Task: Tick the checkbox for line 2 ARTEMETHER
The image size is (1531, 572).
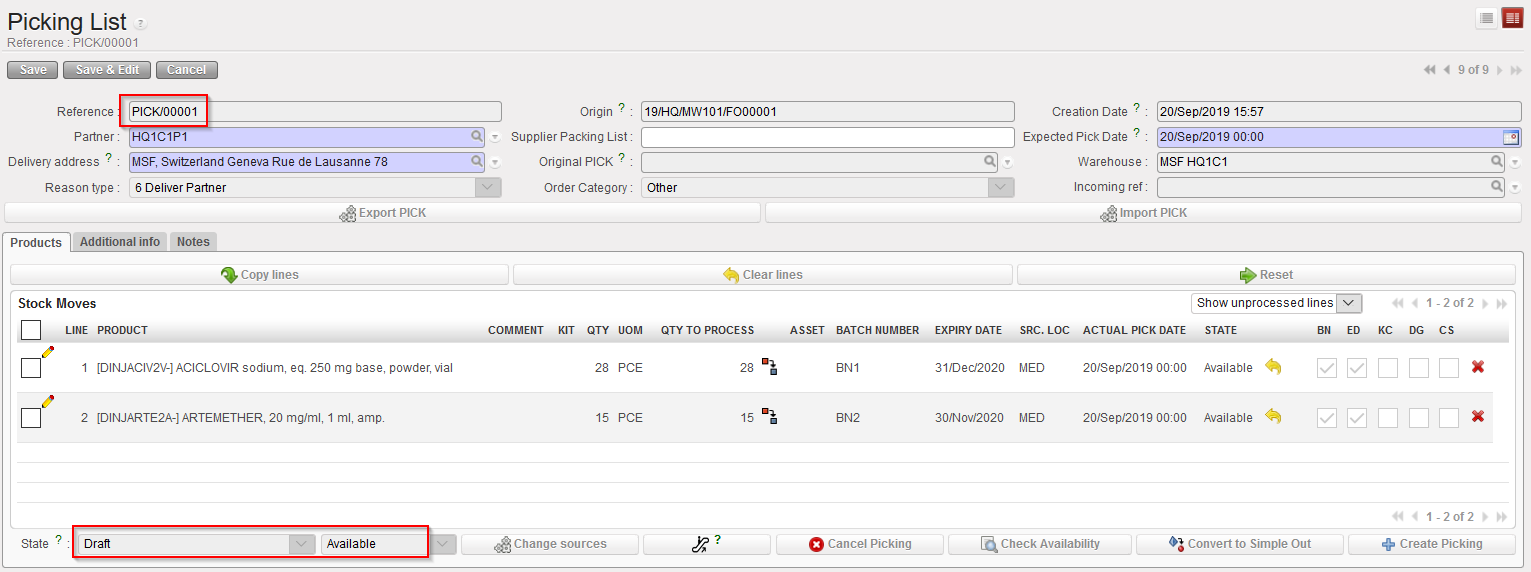Action: click(31, 418)
